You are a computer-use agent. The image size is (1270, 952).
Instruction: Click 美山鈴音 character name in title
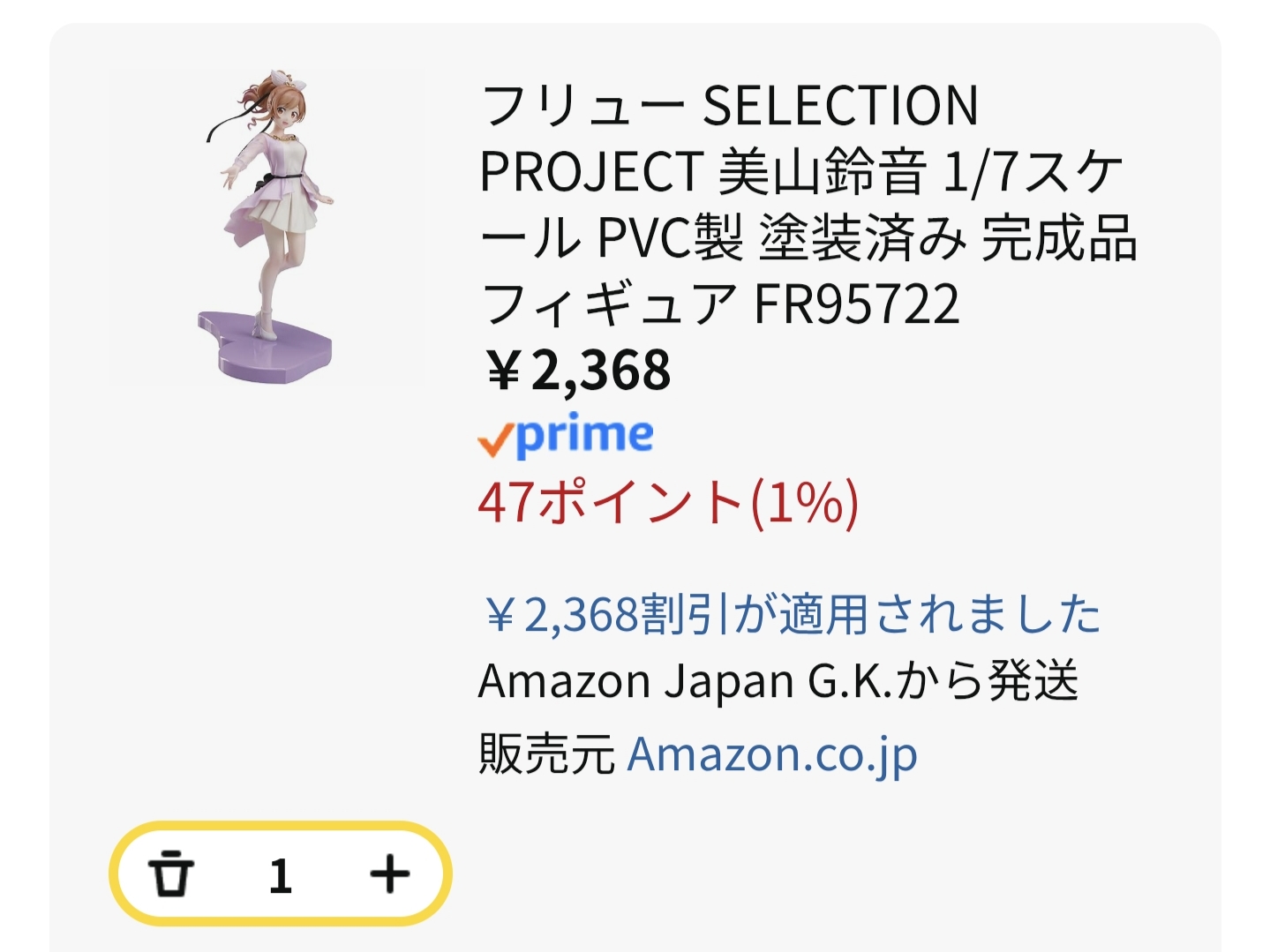click(823, 172)
